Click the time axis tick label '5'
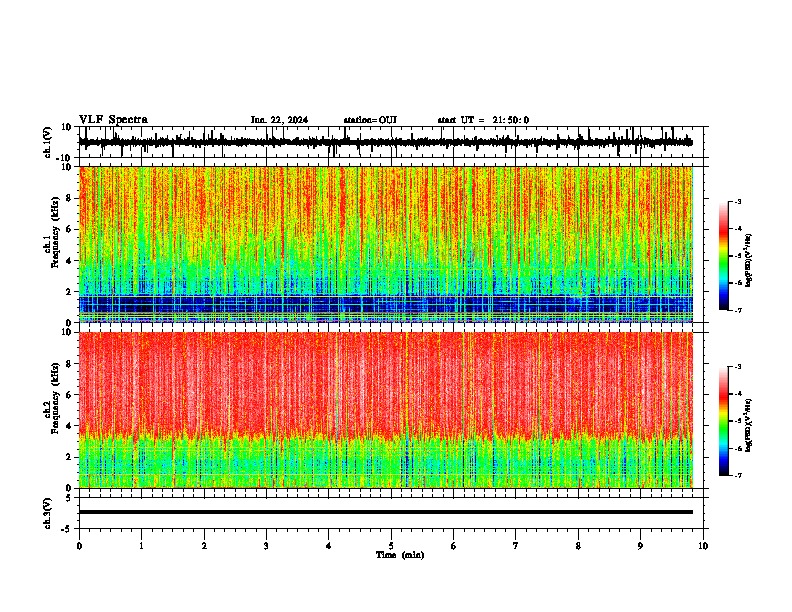Viewport: 792px width, 612px height. point(391,546)
